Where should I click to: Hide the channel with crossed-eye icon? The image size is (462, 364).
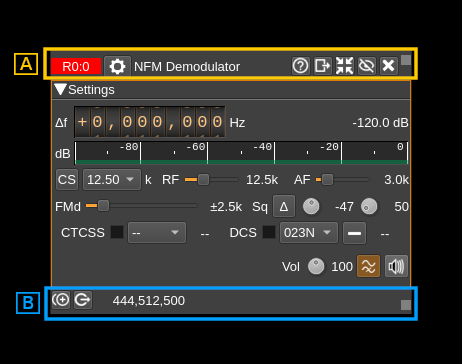point(367,66)
